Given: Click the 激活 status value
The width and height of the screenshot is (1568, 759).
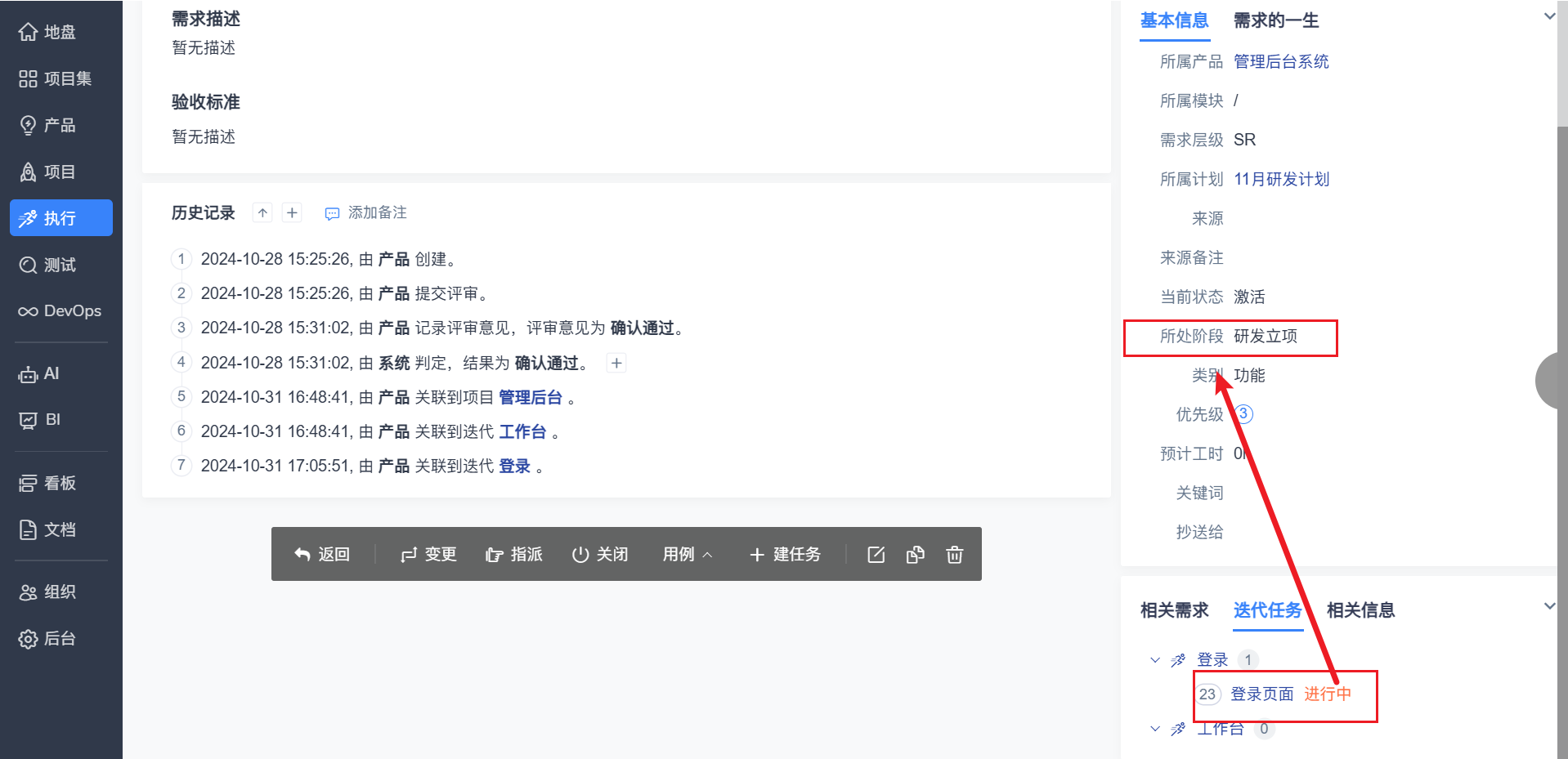Looking at the screenshot, I should (1249, 297).
